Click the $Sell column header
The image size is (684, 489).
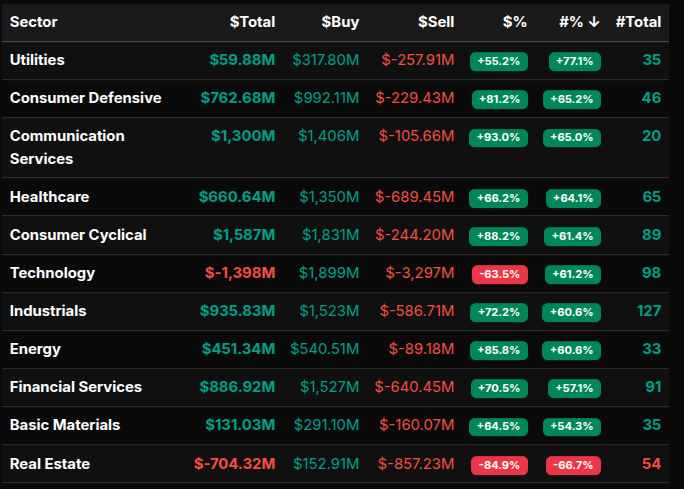point(436,22)
